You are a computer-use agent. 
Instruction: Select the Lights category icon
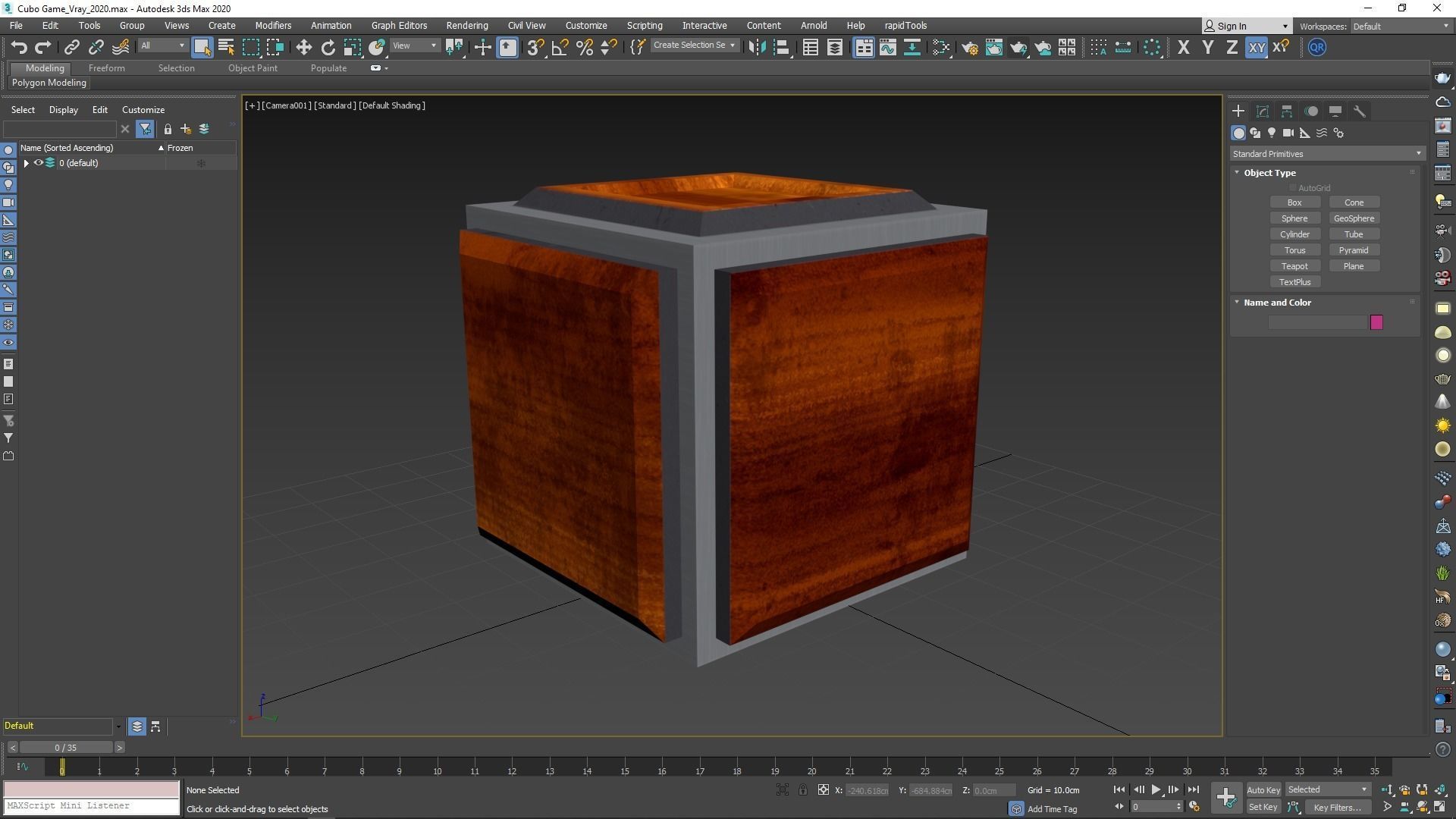click(1272, 133)
